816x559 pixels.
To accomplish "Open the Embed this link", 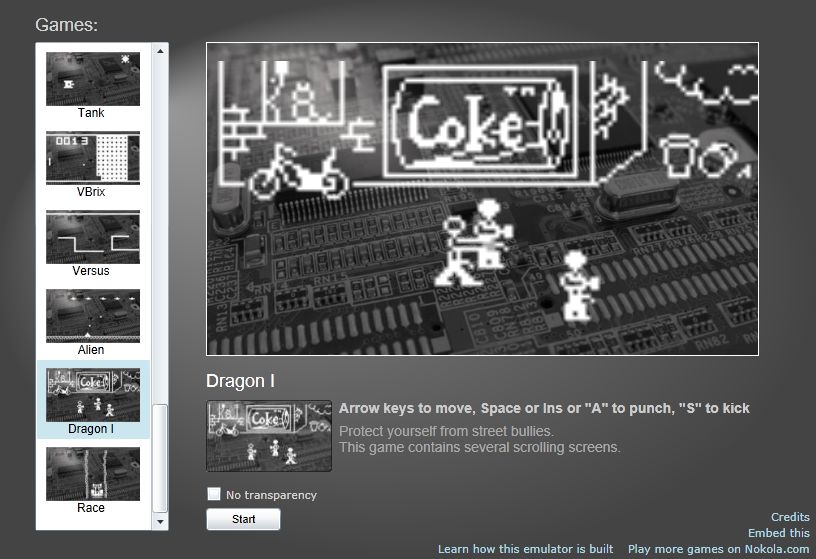I will (779, 533).
